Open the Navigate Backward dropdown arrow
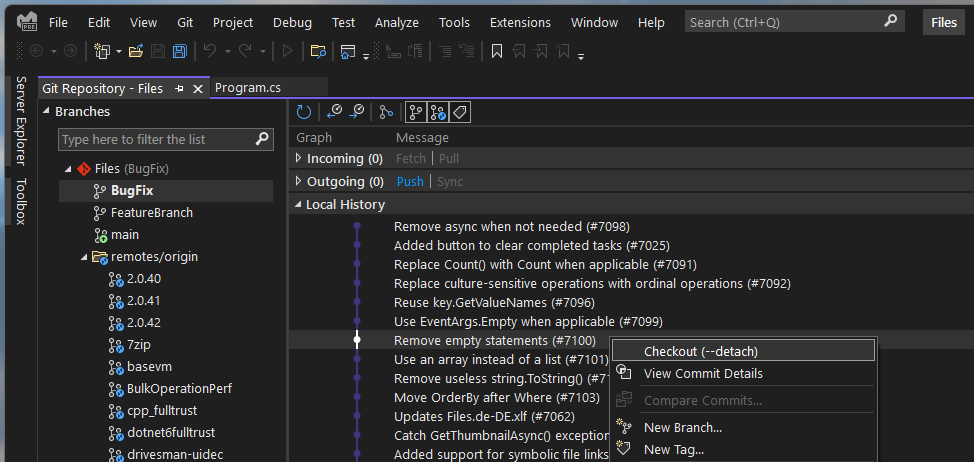This screenshot has height=462, width=974. point(53,52)
